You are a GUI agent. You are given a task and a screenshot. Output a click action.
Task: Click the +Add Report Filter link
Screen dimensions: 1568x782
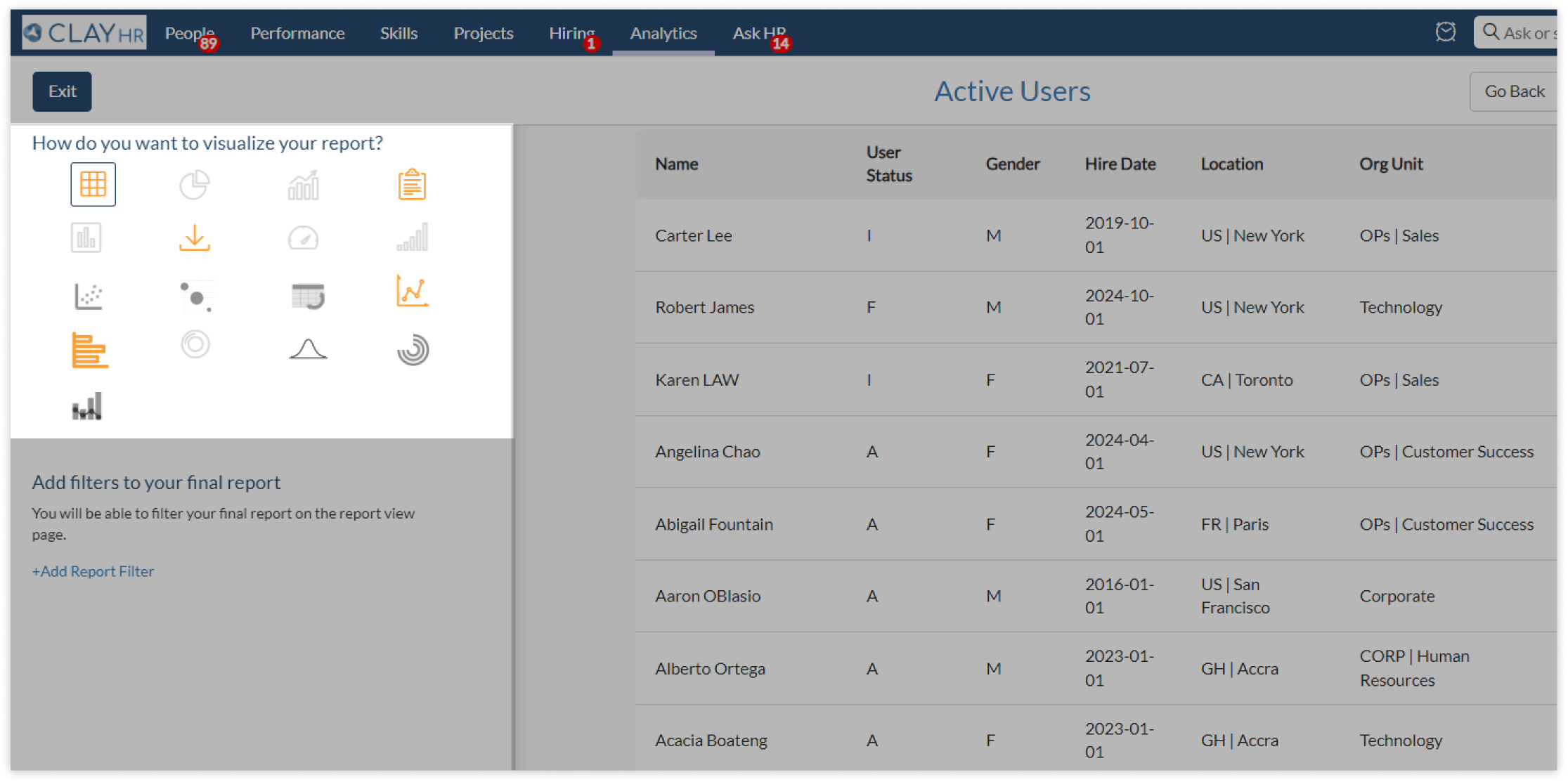pyautogui.click(x=93, y=571)
